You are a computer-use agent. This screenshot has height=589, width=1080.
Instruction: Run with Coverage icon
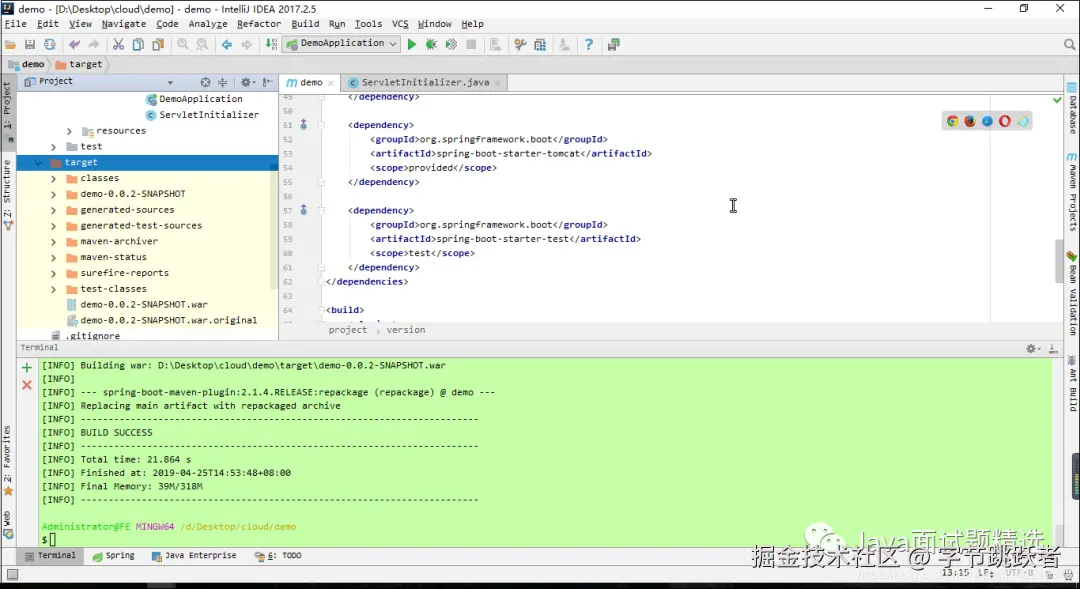coord(451,44)
